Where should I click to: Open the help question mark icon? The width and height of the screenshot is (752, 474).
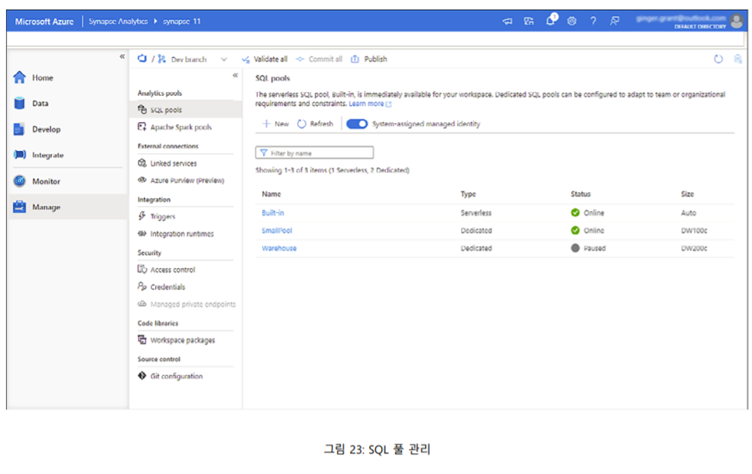click(593, 21)
